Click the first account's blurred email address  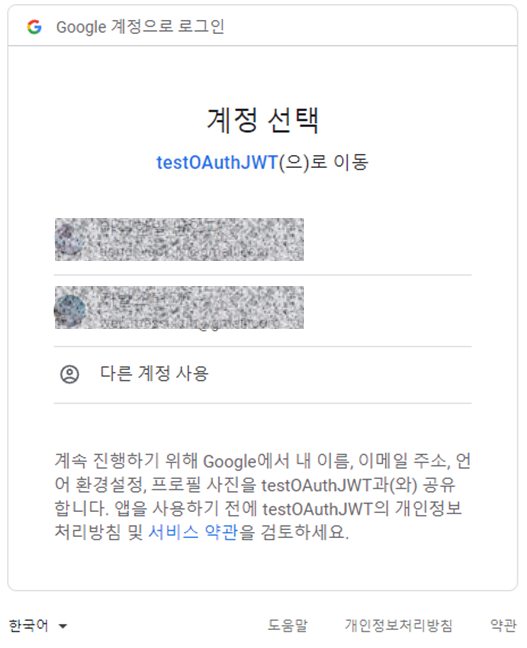tap(184, 251)
